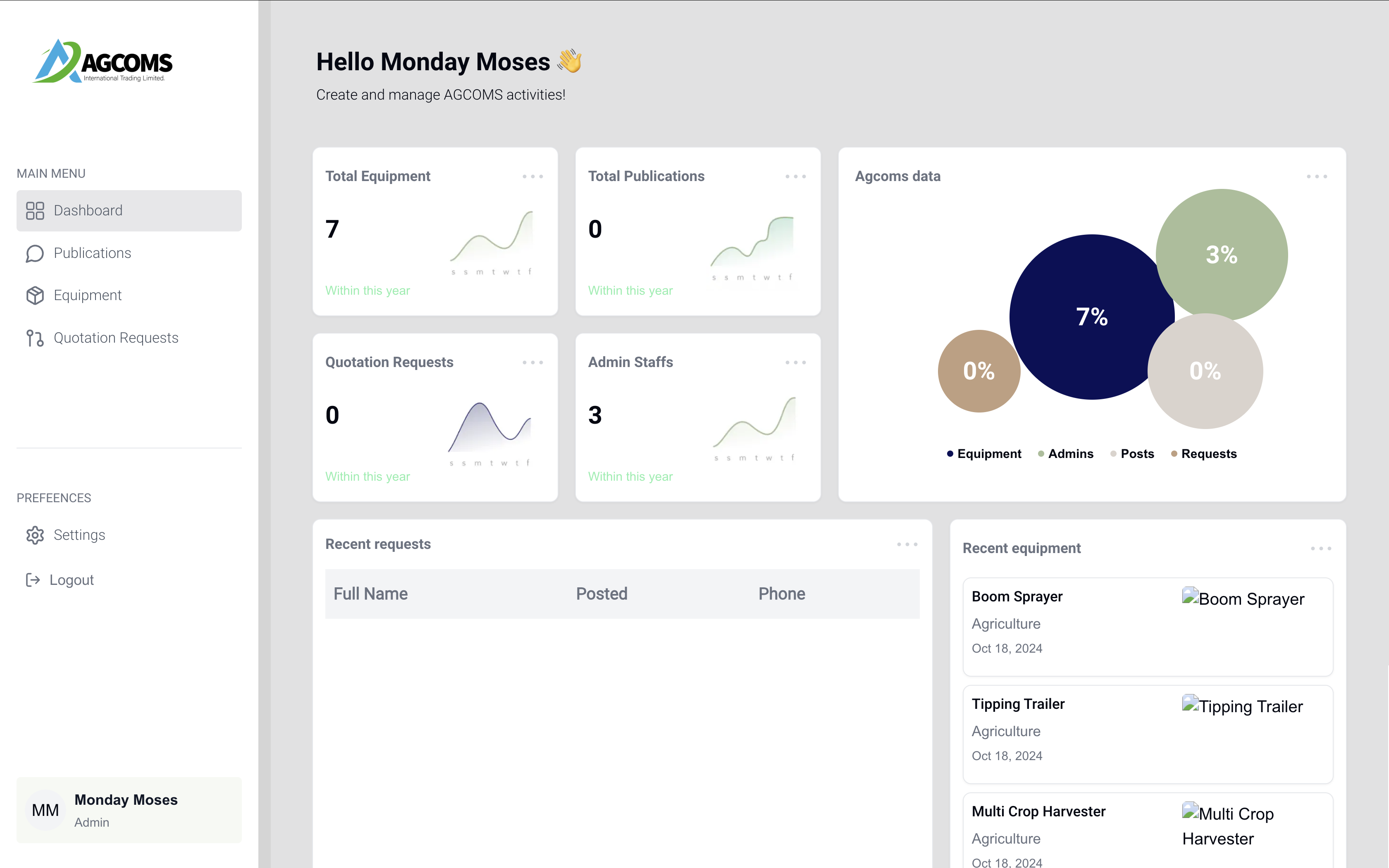Toggle Equipment series in chart legend
Image resolution: width=1389 pixels, height=868 pixels.
[984, 453]
